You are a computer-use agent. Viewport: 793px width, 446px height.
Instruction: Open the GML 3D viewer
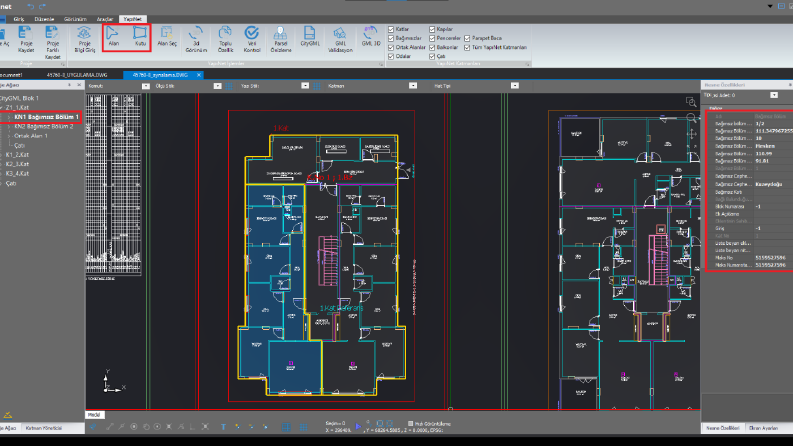(x=370, y=37)
